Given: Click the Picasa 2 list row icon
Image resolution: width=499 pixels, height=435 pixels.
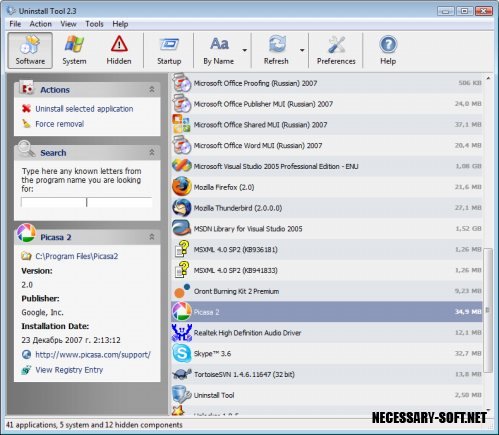Looking at the screenshot, I should pyautogui.click(x=182, y=311).
